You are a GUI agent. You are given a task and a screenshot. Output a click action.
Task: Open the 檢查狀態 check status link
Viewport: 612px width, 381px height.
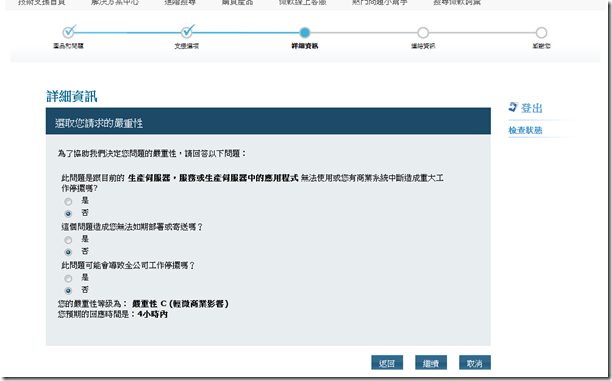[525, 130]
